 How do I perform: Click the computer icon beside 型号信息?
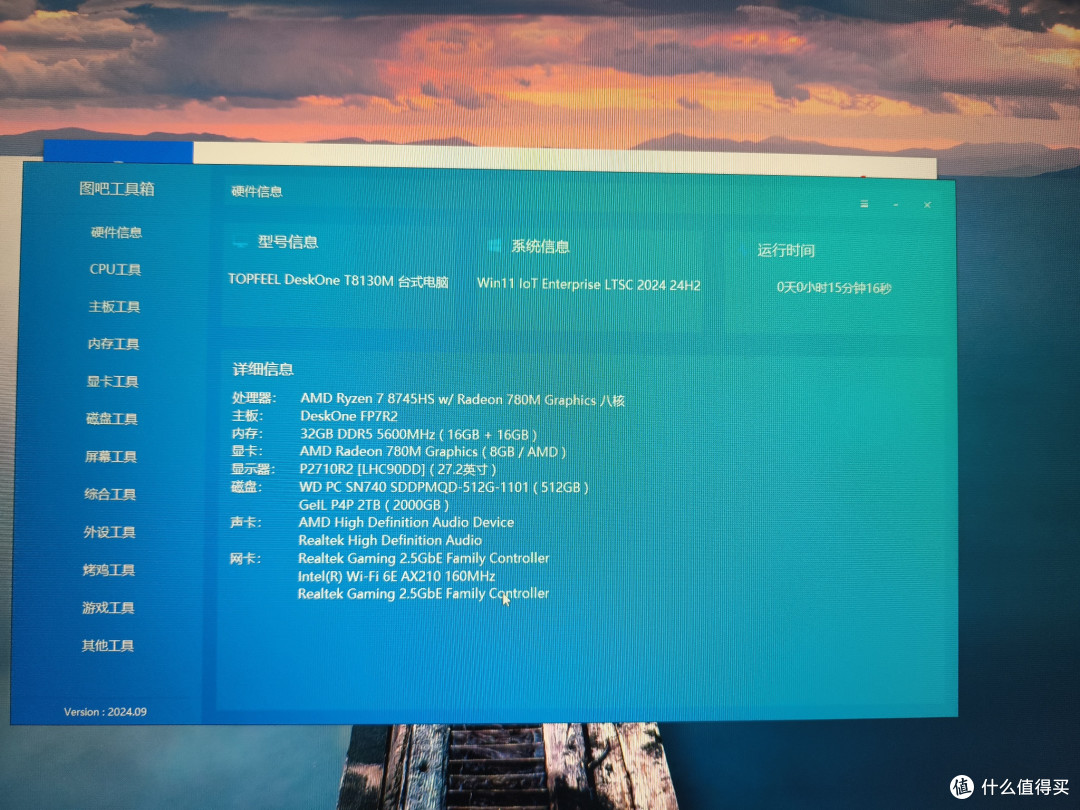(x=240, y=242)
